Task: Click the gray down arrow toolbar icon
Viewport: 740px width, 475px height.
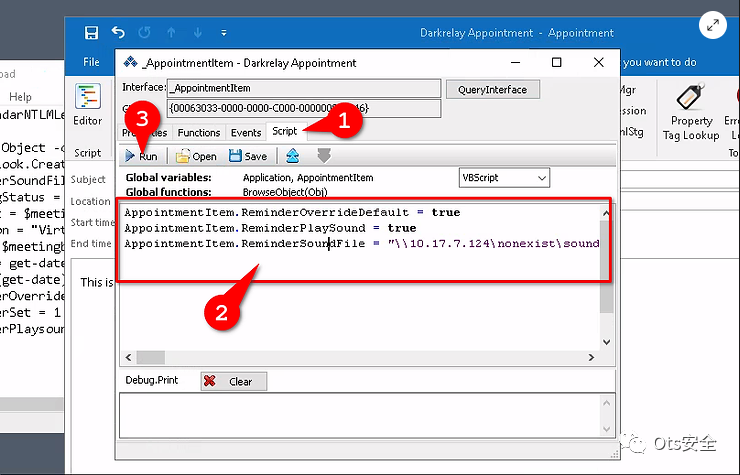Action: point(324,156)
